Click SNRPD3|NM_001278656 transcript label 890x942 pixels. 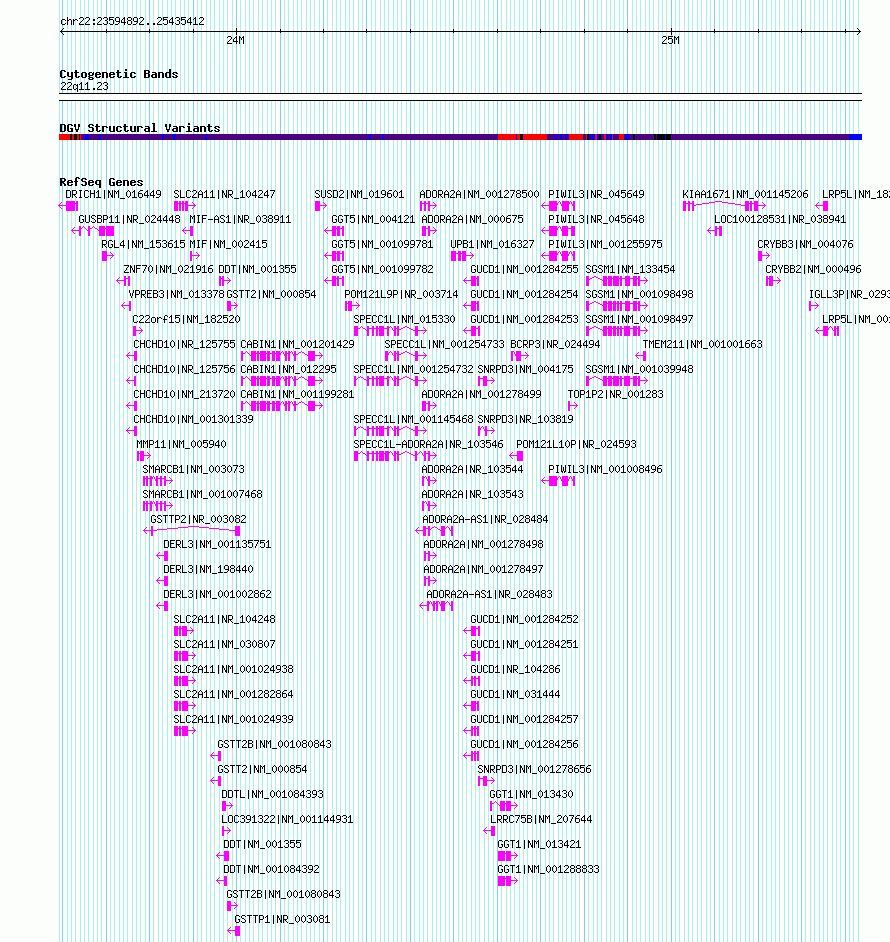coord(534,770)
